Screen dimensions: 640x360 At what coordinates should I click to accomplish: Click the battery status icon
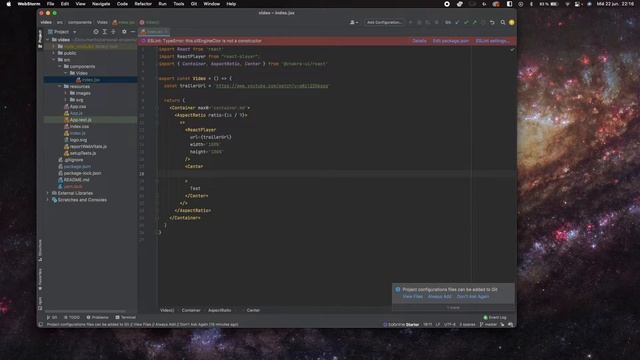[x=554, y=4]
